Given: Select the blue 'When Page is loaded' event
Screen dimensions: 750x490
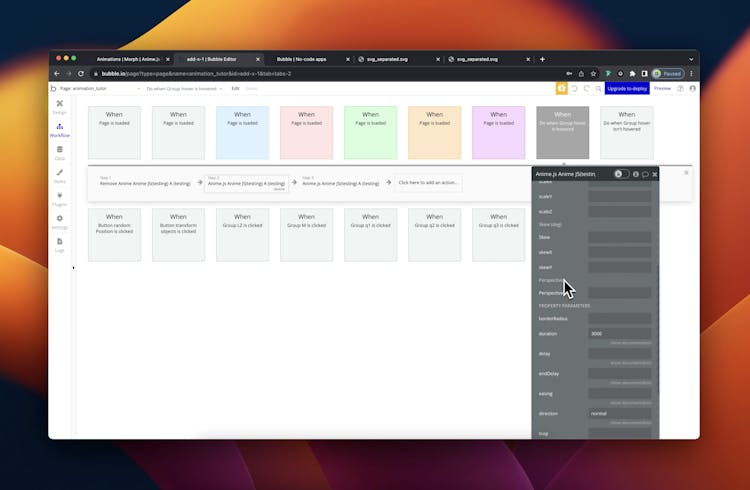Looking at the screenshot, I should tap(242, 132).
